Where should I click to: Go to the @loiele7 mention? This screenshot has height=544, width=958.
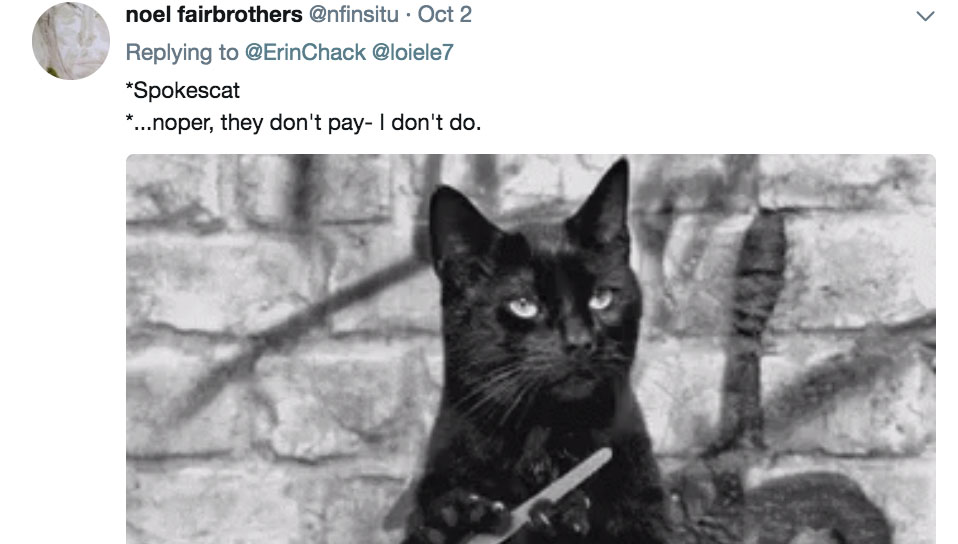412,53
